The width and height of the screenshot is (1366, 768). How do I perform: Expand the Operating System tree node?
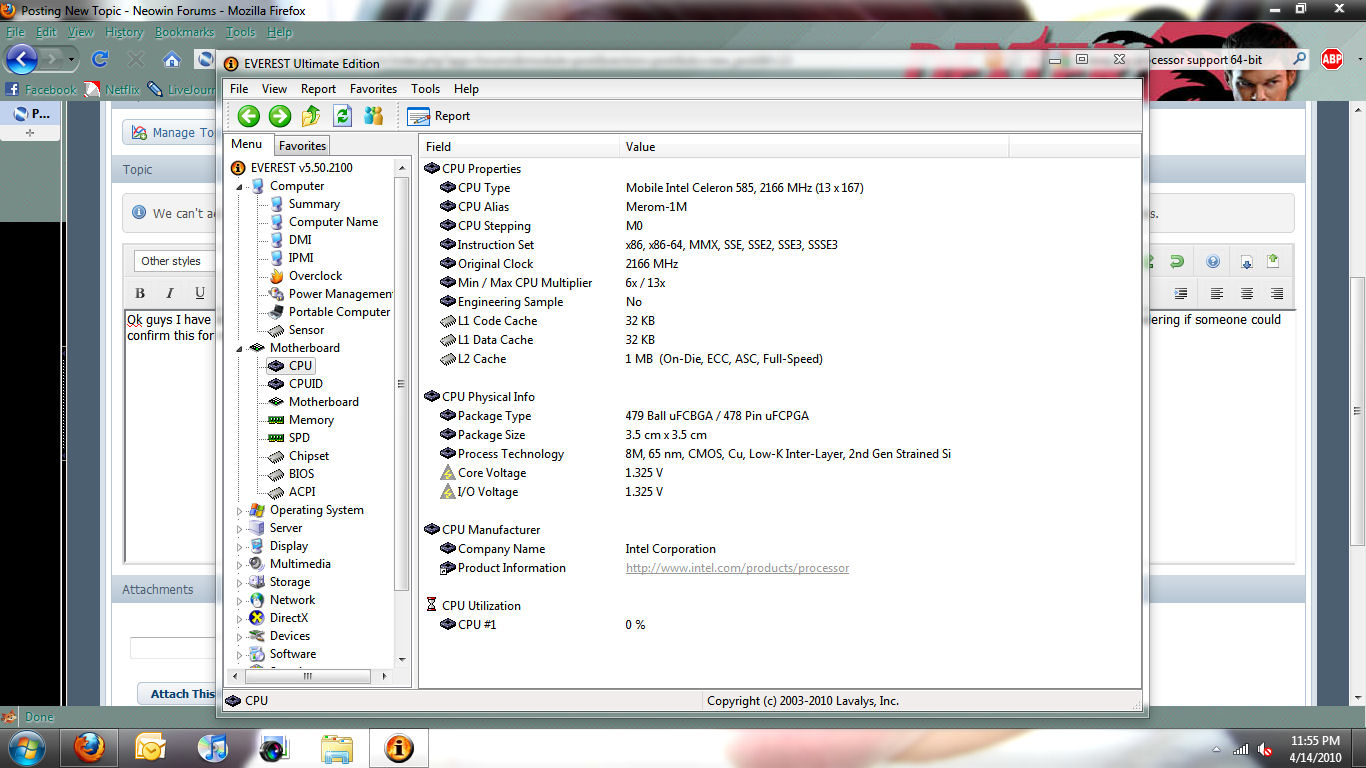tap(240, 511)
